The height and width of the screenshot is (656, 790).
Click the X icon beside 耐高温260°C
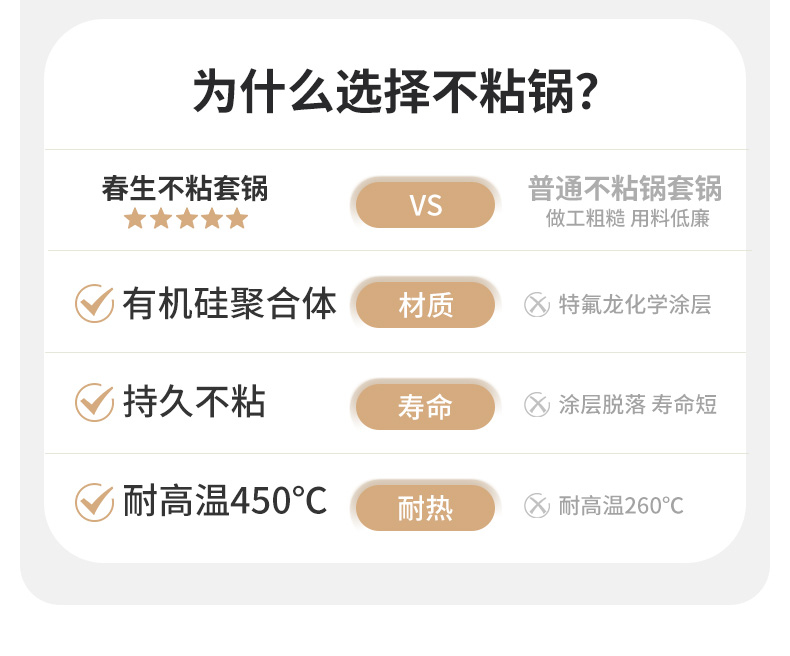(x=537, y=505)
